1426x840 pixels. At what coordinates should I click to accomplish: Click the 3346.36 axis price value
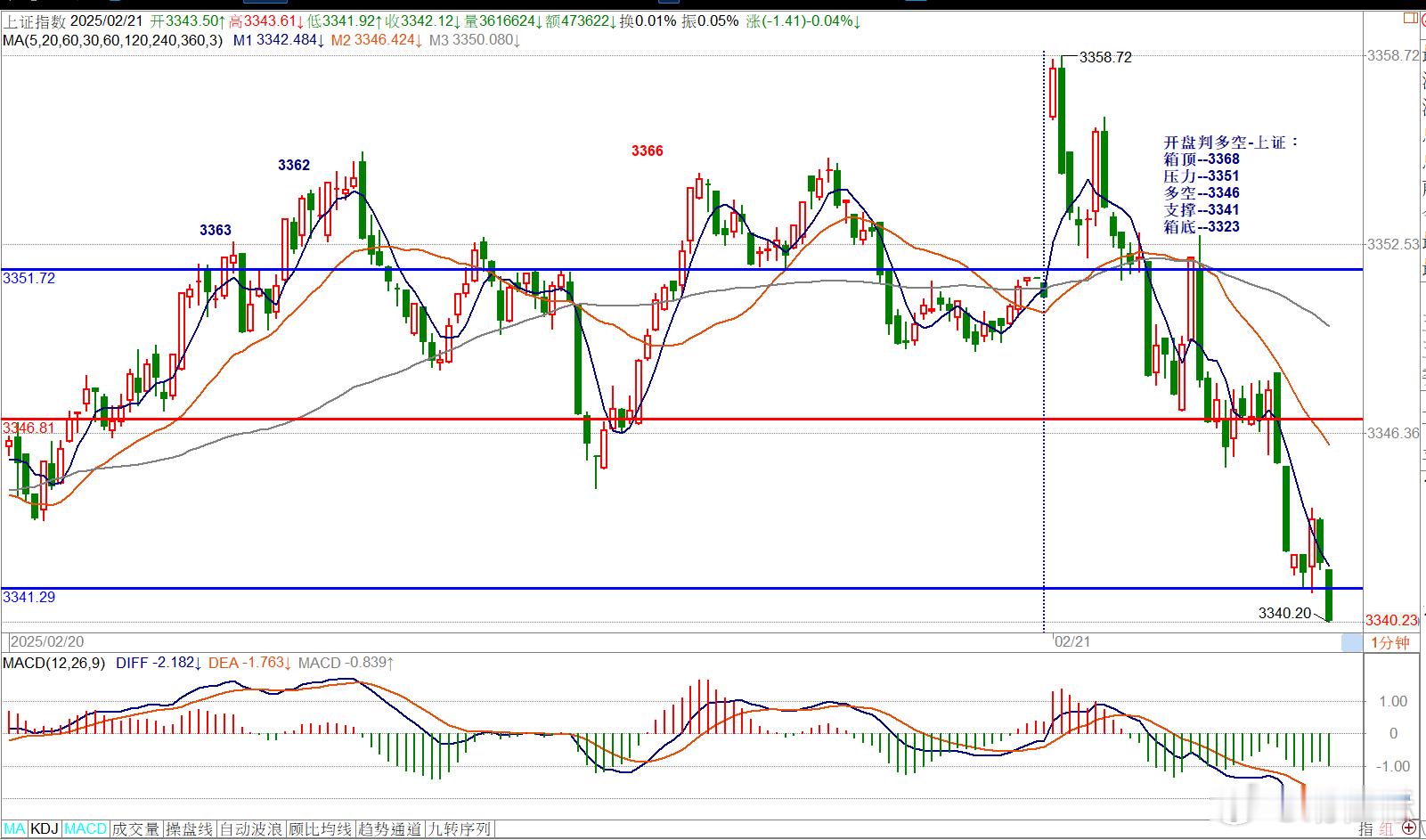(x=1392, y=433)
